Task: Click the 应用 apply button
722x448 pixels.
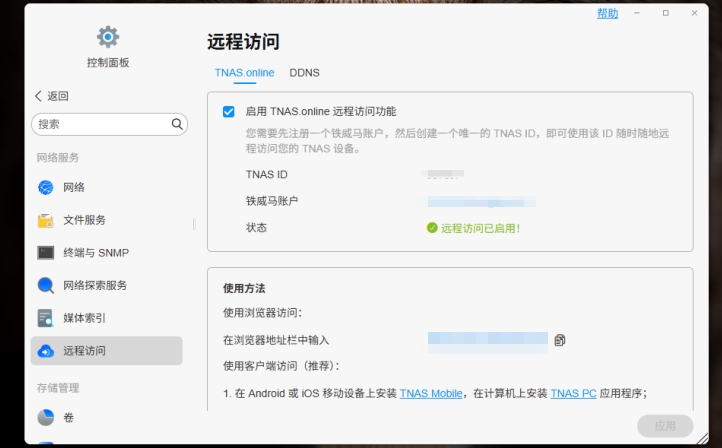Action: 665,426
